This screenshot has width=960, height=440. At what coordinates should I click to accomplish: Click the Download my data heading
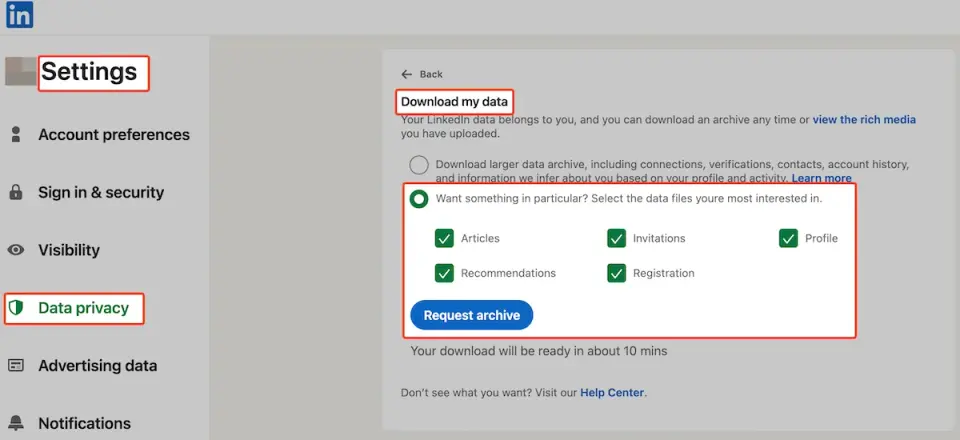[454, 102]
